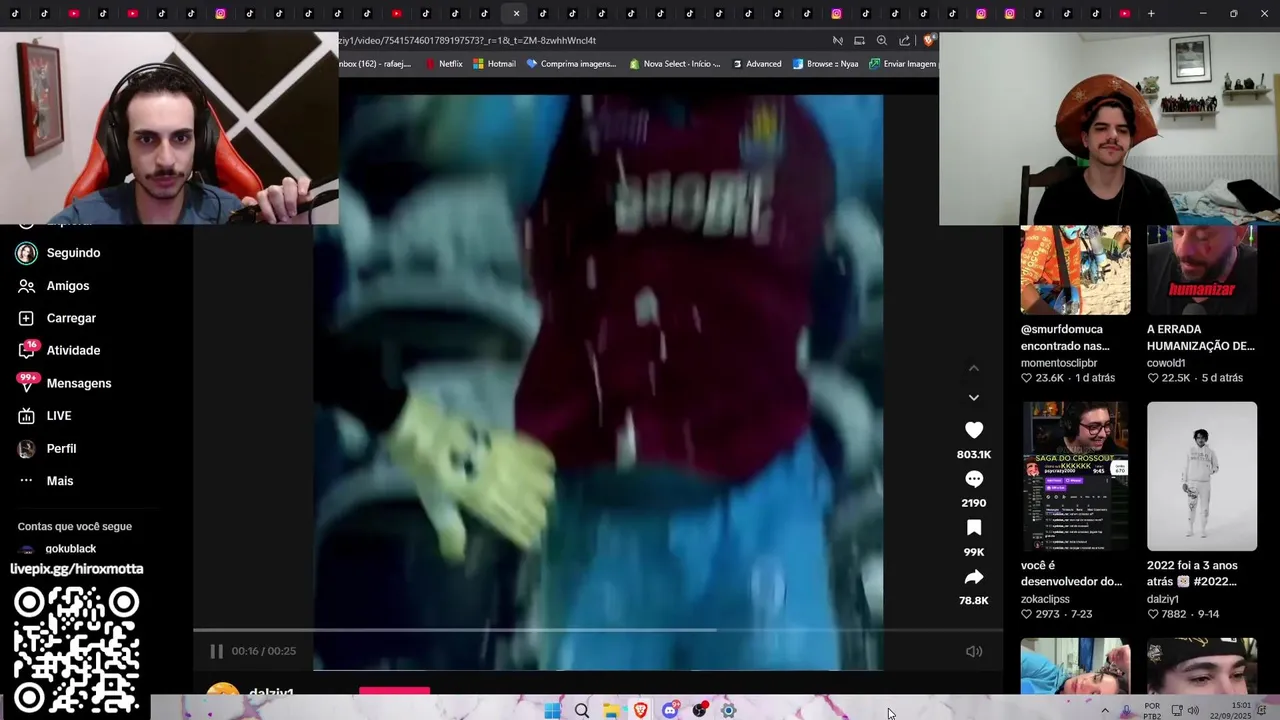1280x720 pixels.
Task: Open a new browser tab
Action: [x=1151, y=14]
